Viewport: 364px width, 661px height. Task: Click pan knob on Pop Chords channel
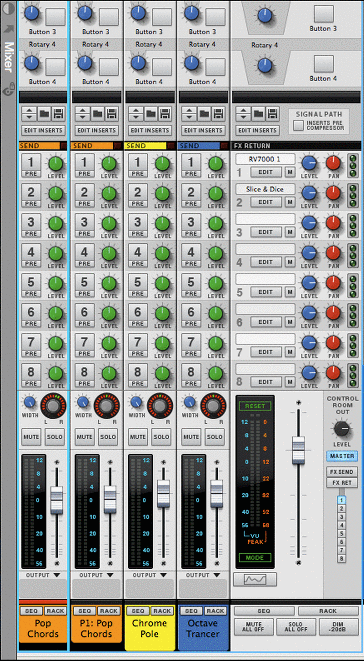tap(53, 406)
